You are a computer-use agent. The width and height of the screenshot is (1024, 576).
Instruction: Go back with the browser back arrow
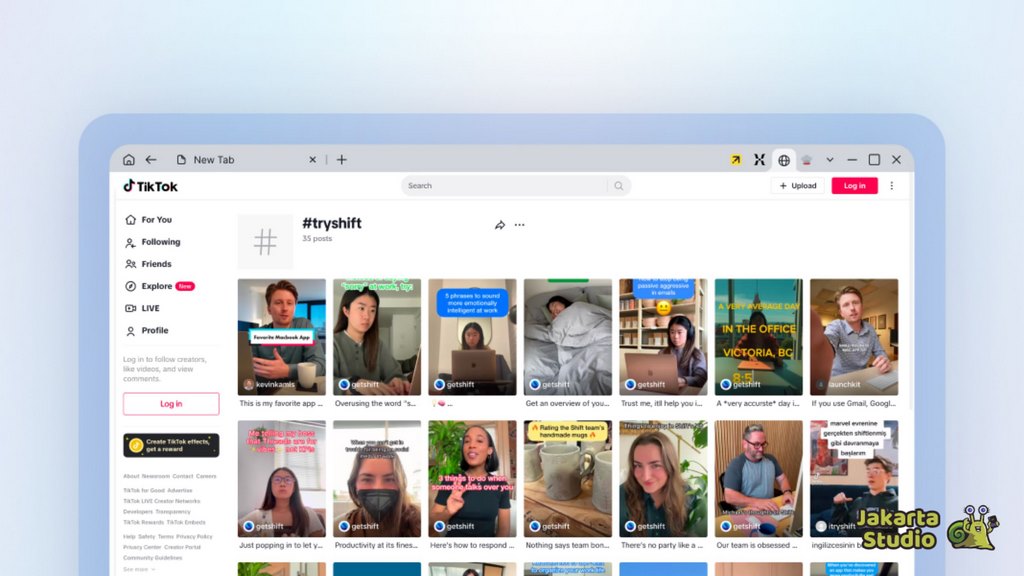pyautogui.click(x=151, y=159)
